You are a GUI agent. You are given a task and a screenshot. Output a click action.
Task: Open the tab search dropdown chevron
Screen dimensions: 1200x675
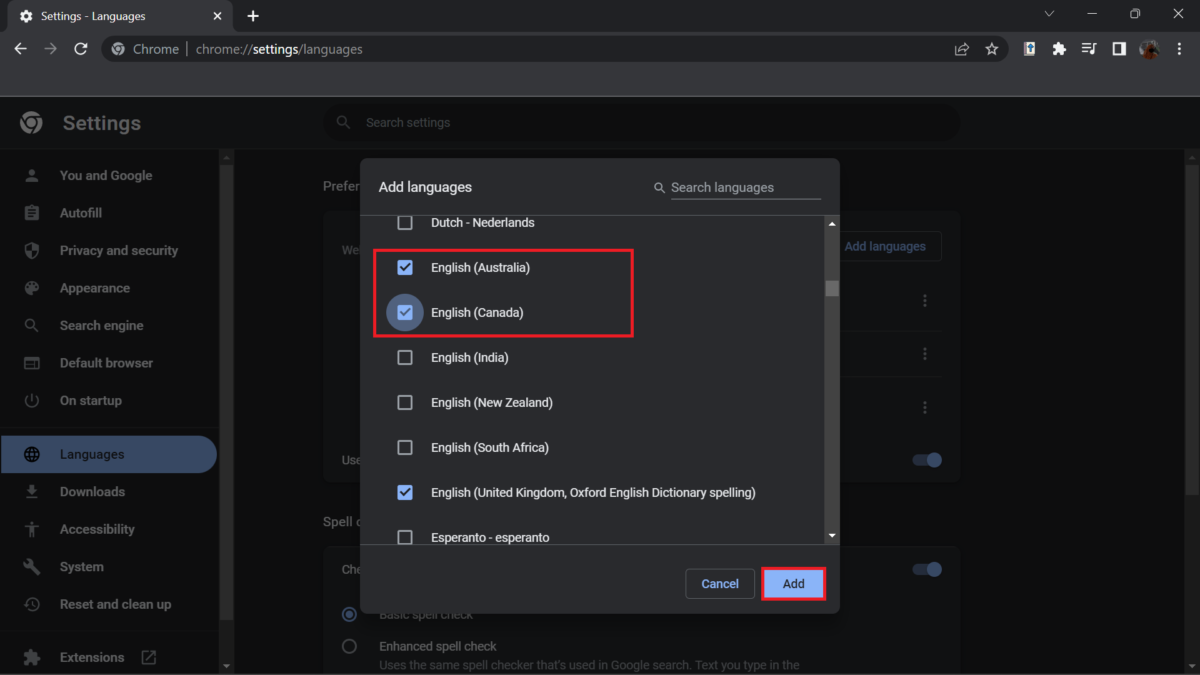click(1049, 14)
